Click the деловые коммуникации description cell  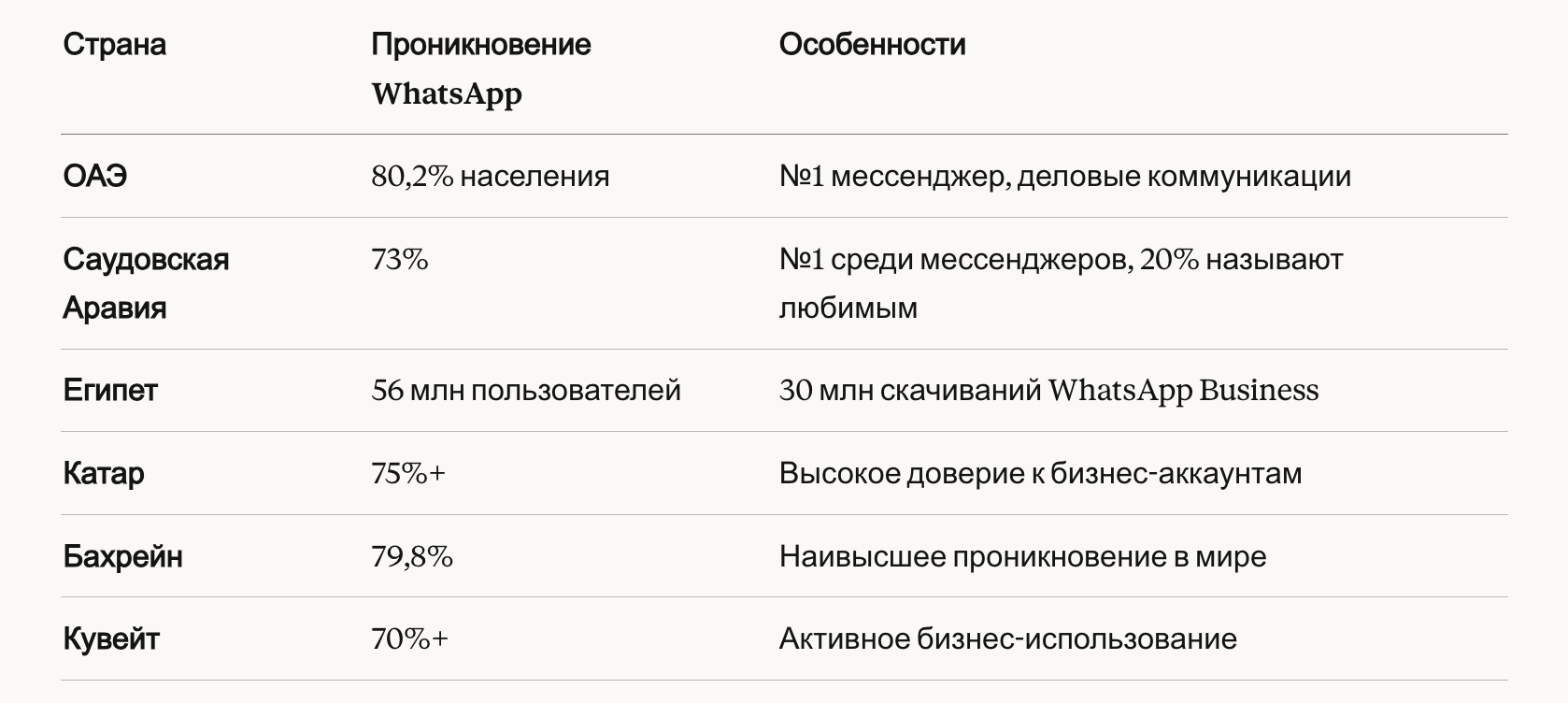pos(1064,176)
